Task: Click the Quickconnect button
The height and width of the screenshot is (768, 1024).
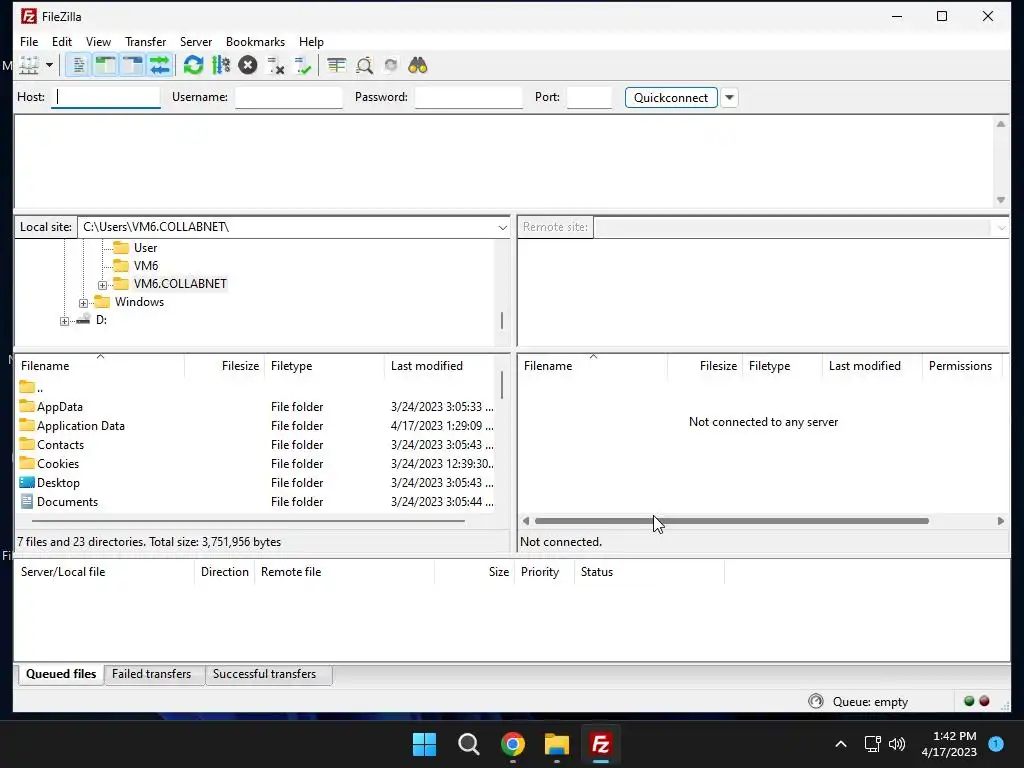Action: click(671, 97)
